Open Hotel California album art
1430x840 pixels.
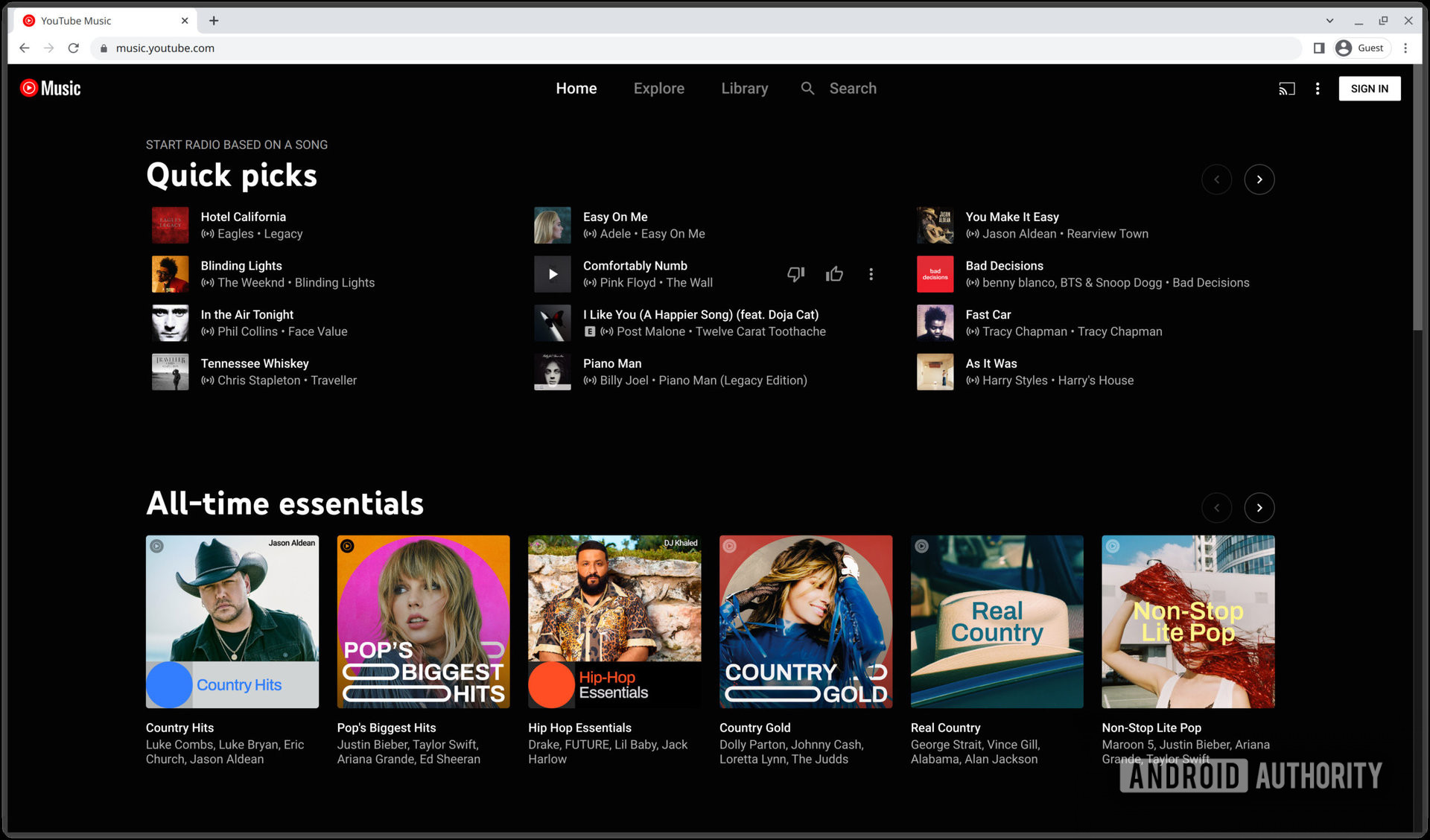click(170, 226)
